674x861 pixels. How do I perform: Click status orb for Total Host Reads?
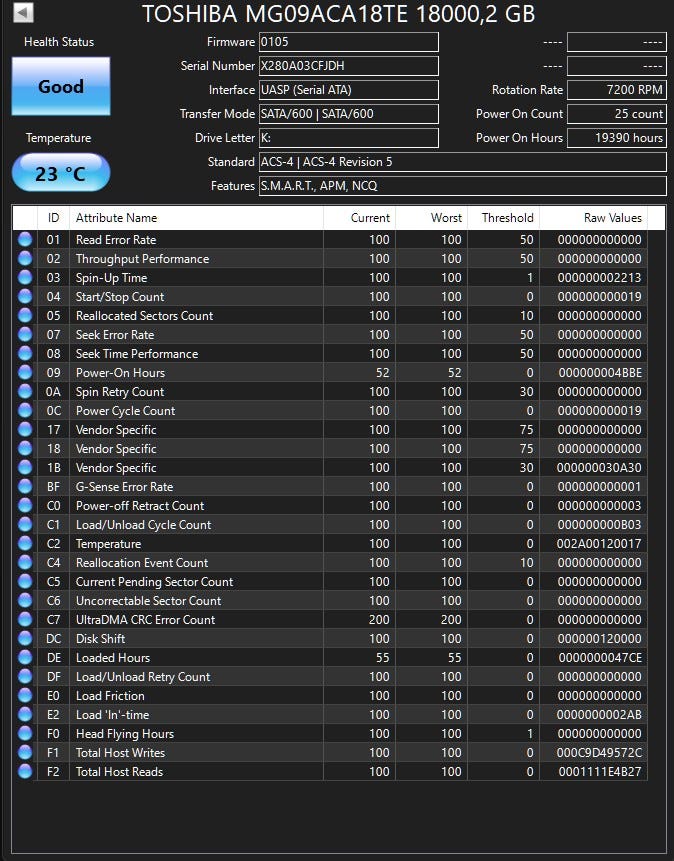(25, 771)
